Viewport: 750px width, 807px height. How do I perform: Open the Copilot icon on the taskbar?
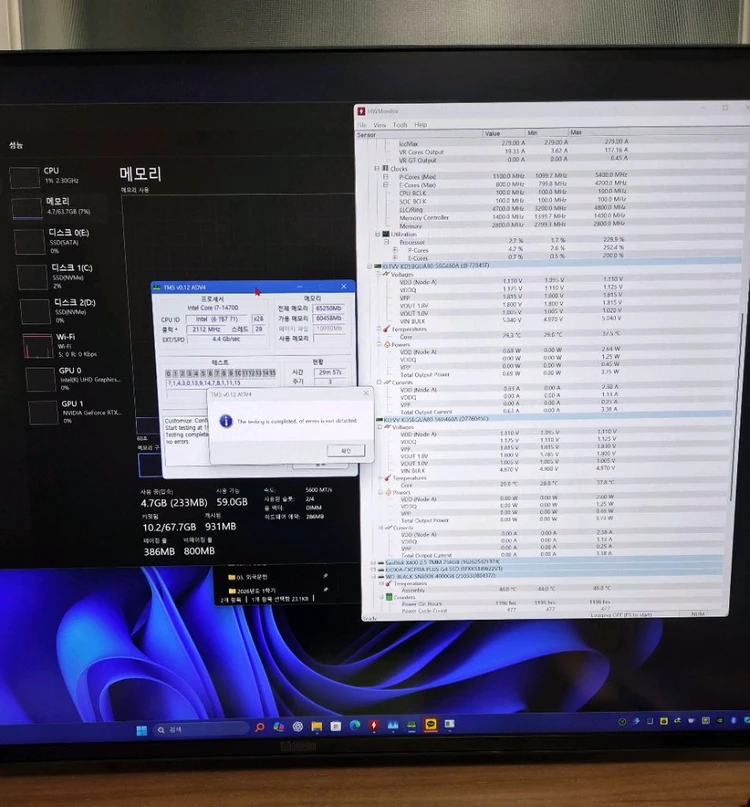[278, 727]
